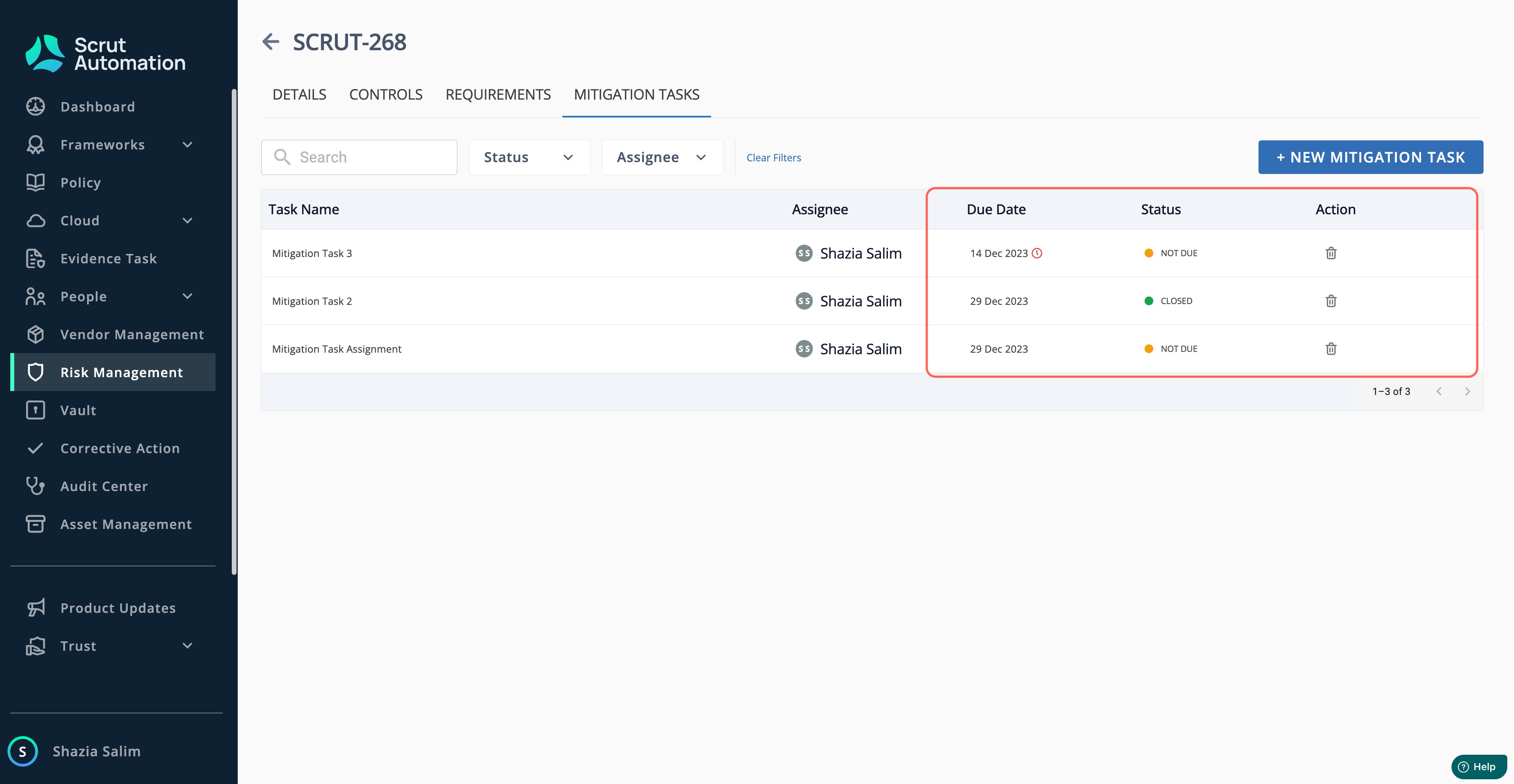Screen dimensions: 1514x784
Task: Click the Clear Filters link
Action: click(x=774, y=157)
